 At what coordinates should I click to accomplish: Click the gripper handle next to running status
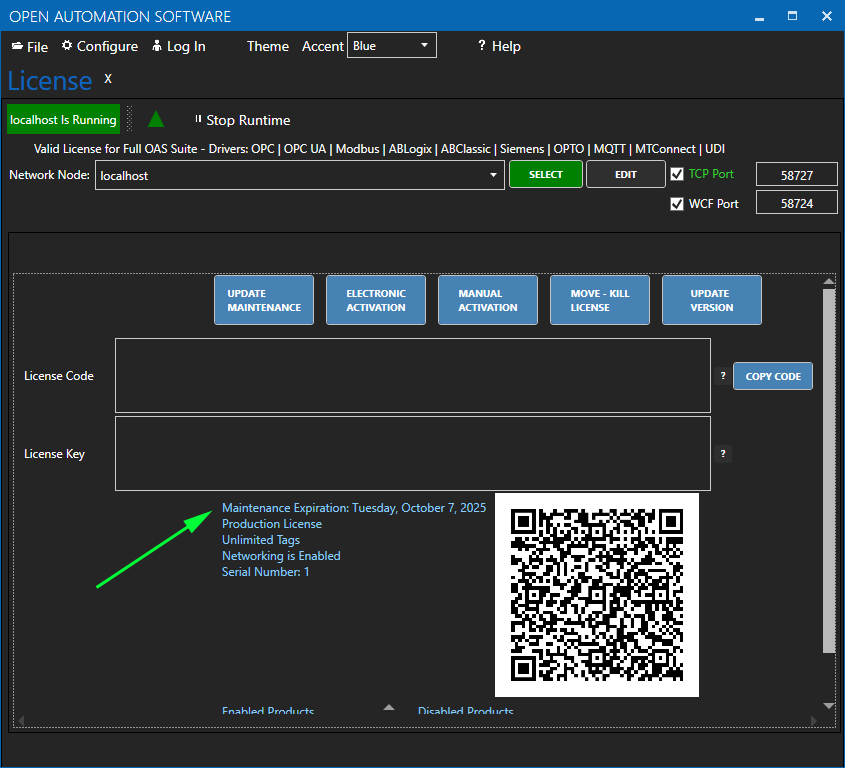(129, 119)
